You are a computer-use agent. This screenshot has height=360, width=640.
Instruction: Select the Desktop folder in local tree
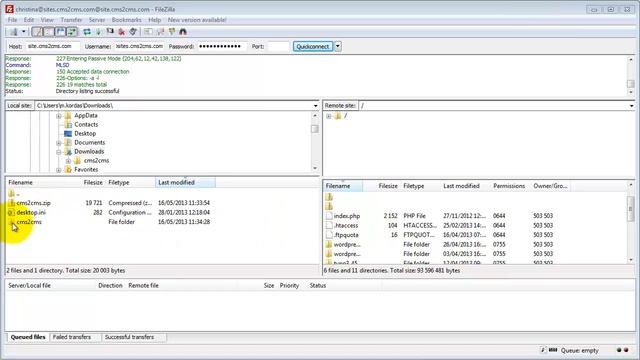pos(85,134)
